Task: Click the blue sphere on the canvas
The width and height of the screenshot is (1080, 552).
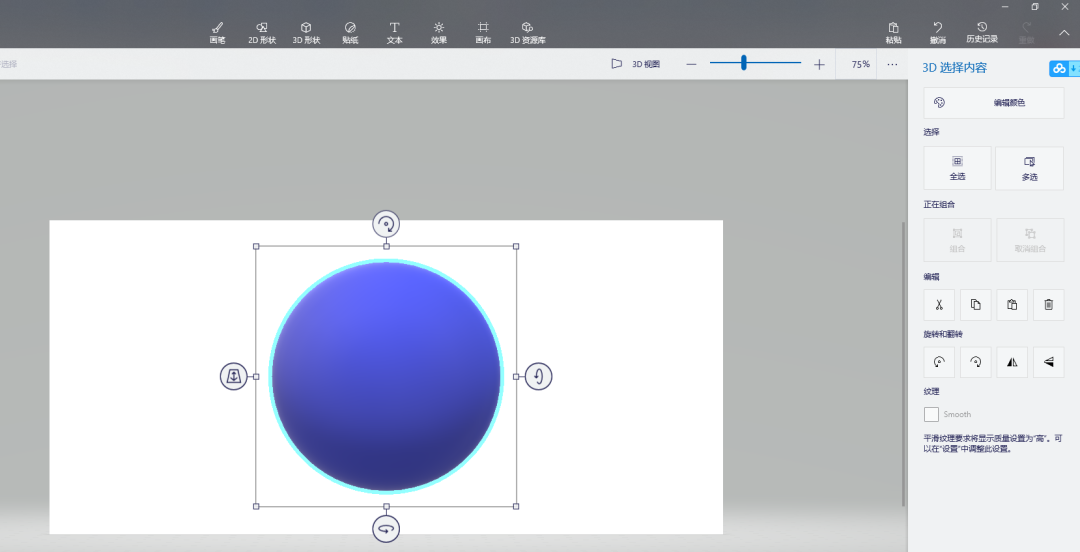Action: (x=386, y=376)
